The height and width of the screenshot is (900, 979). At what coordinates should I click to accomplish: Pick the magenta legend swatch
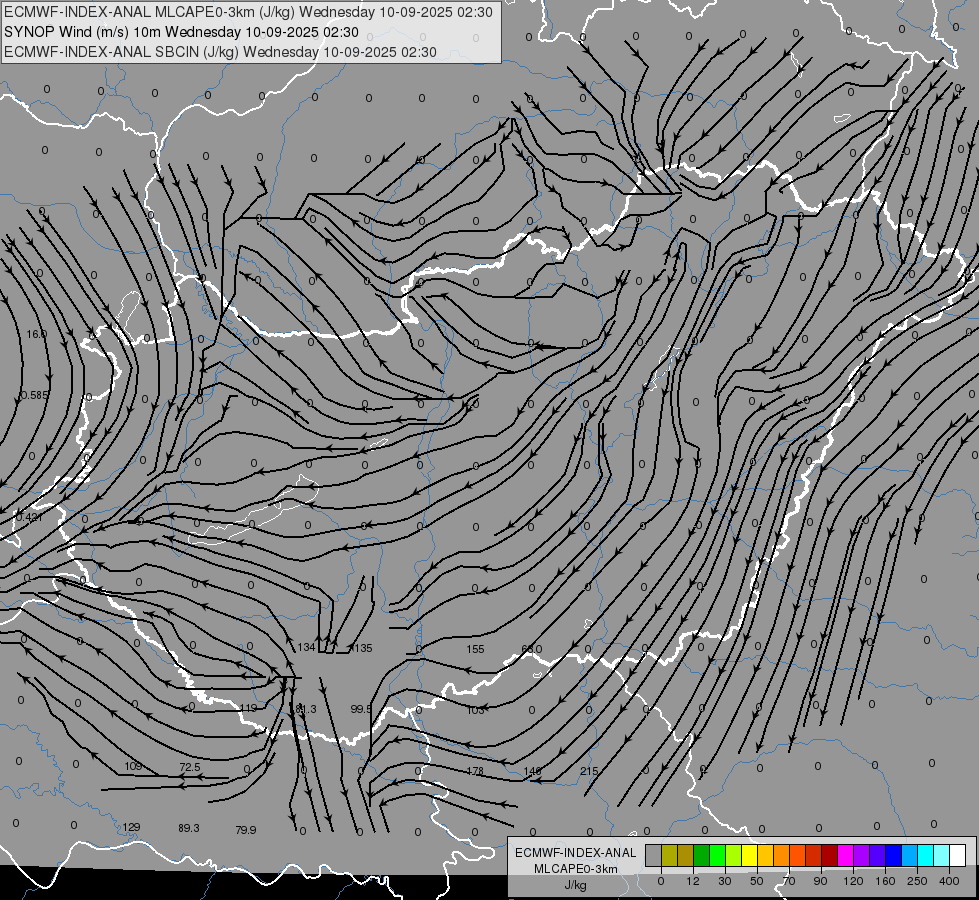point(845,855)
